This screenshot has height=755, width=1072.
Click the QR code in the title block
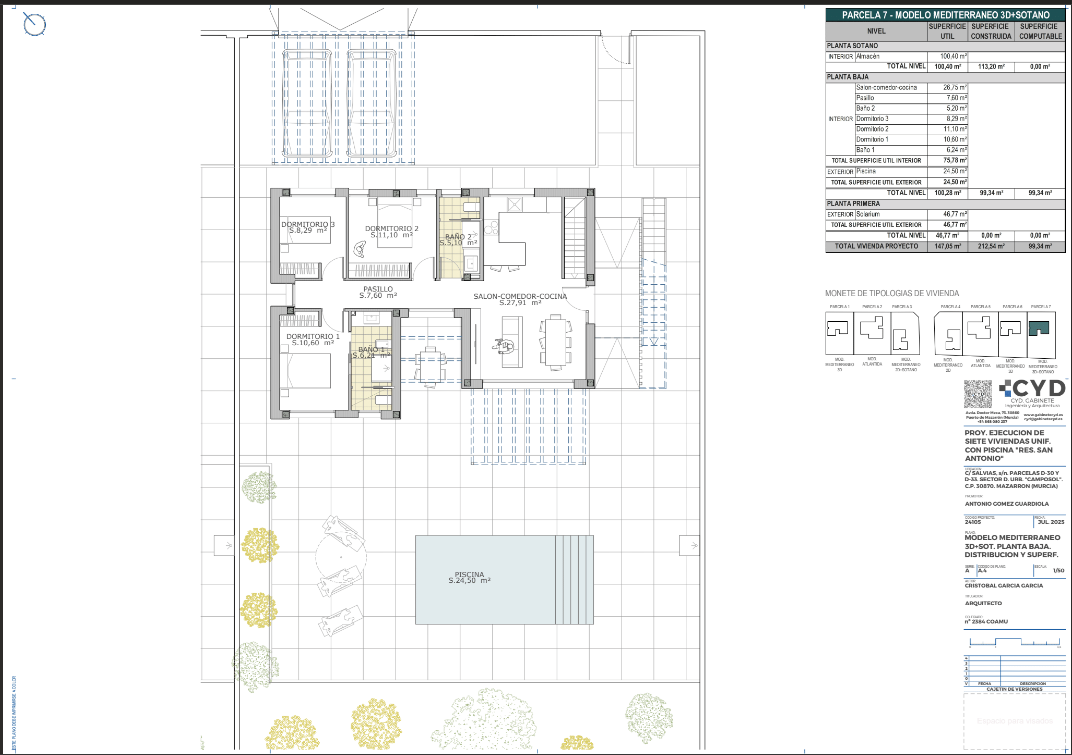click(x=978, y=395)
